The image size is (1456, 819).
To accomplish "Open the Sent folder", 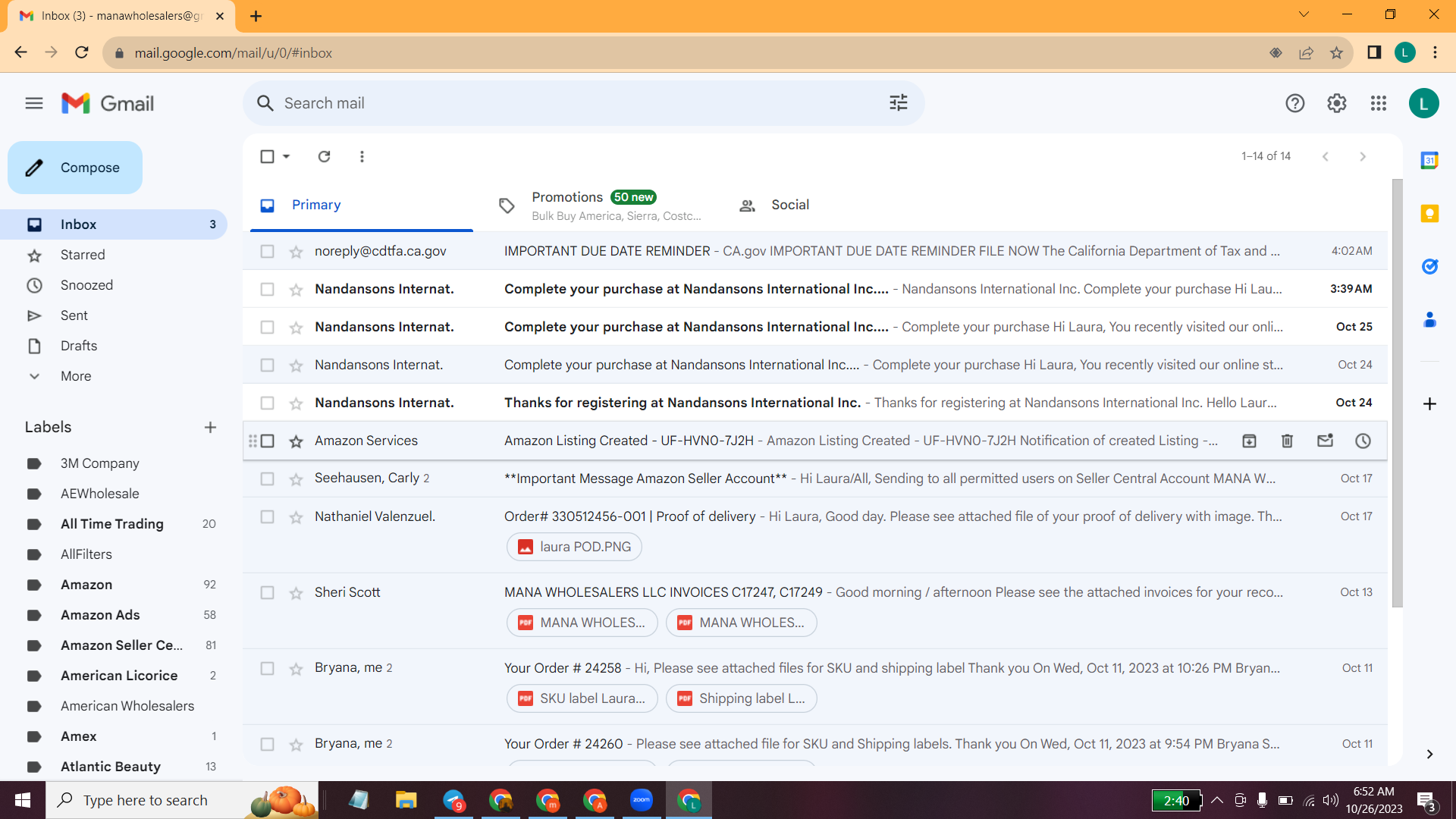I will (x=74, y=315).
